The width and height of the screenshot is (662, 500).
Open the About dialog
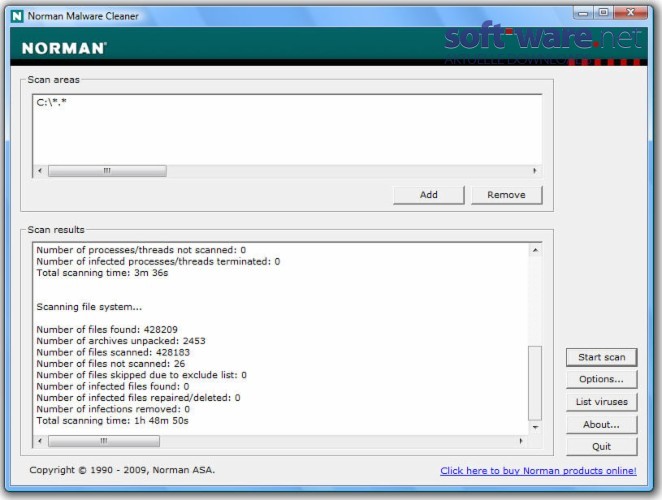(x=601, y=424)
